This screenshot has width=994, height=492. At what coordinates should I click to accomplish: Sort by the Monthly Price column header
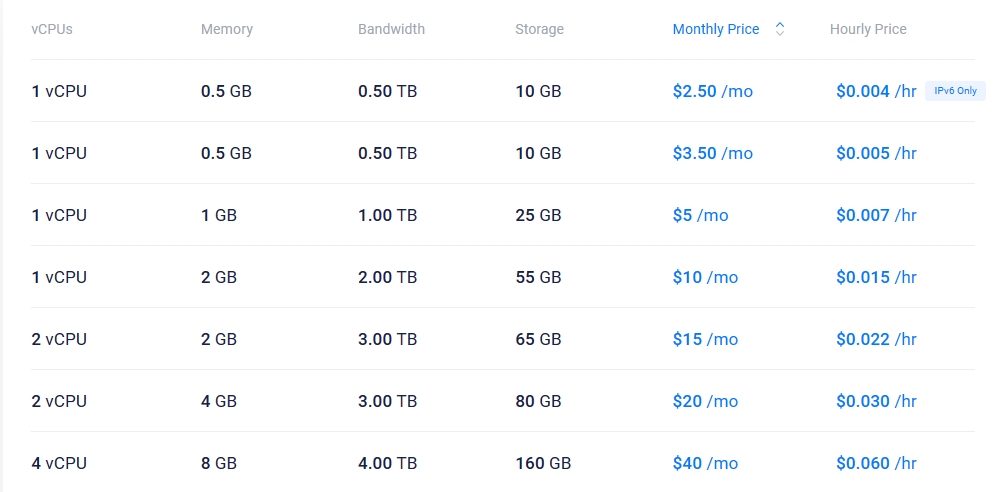tap(715, 29)
